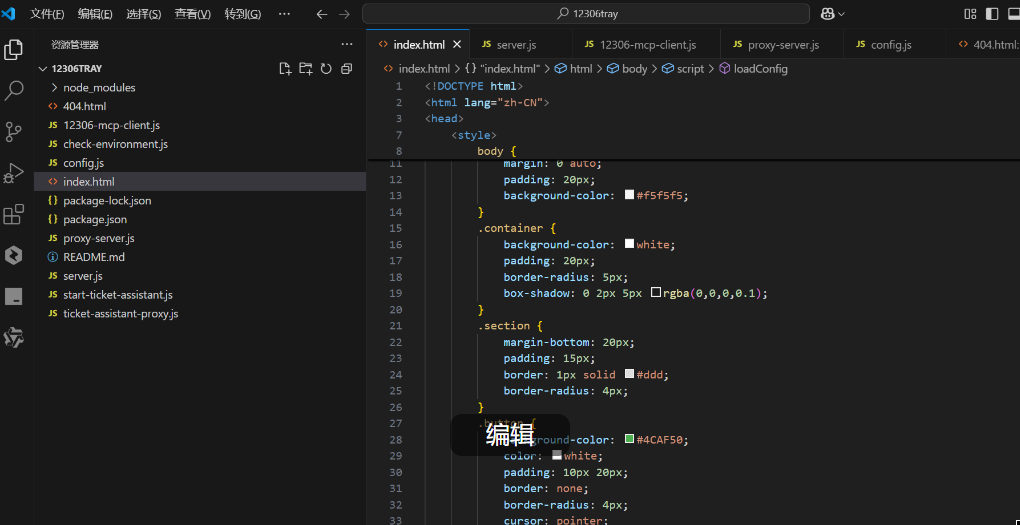Click the New File icon in explorer
Viewport: 1020px width, 525px height.
(285, 69)
